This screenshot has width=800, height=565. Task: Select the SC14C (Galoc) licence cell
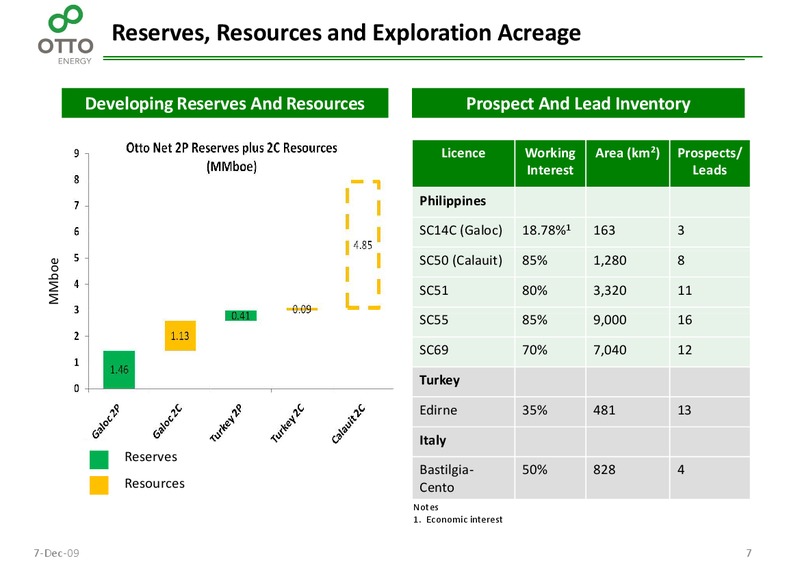(x=463, y=231)
